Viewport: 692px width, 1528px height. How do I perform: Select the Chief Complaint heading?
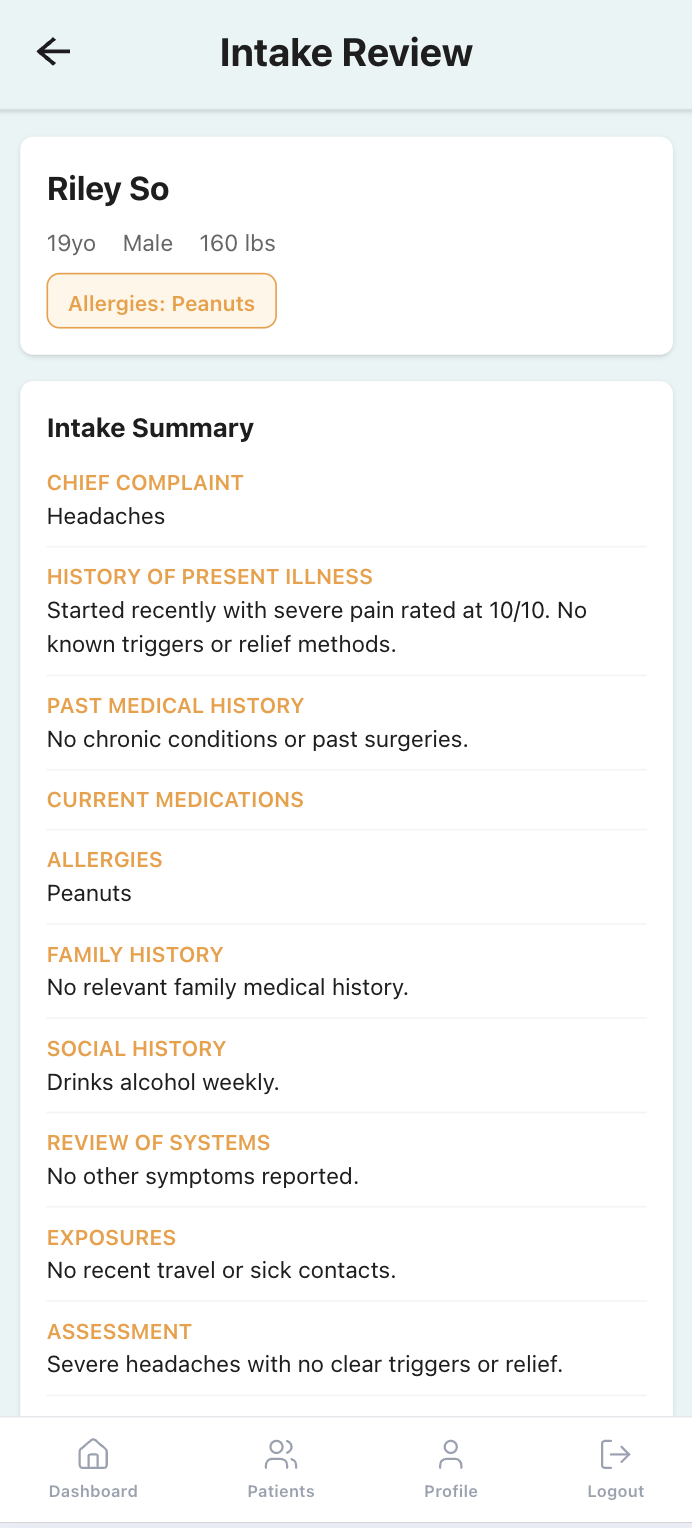click(145, 483)
